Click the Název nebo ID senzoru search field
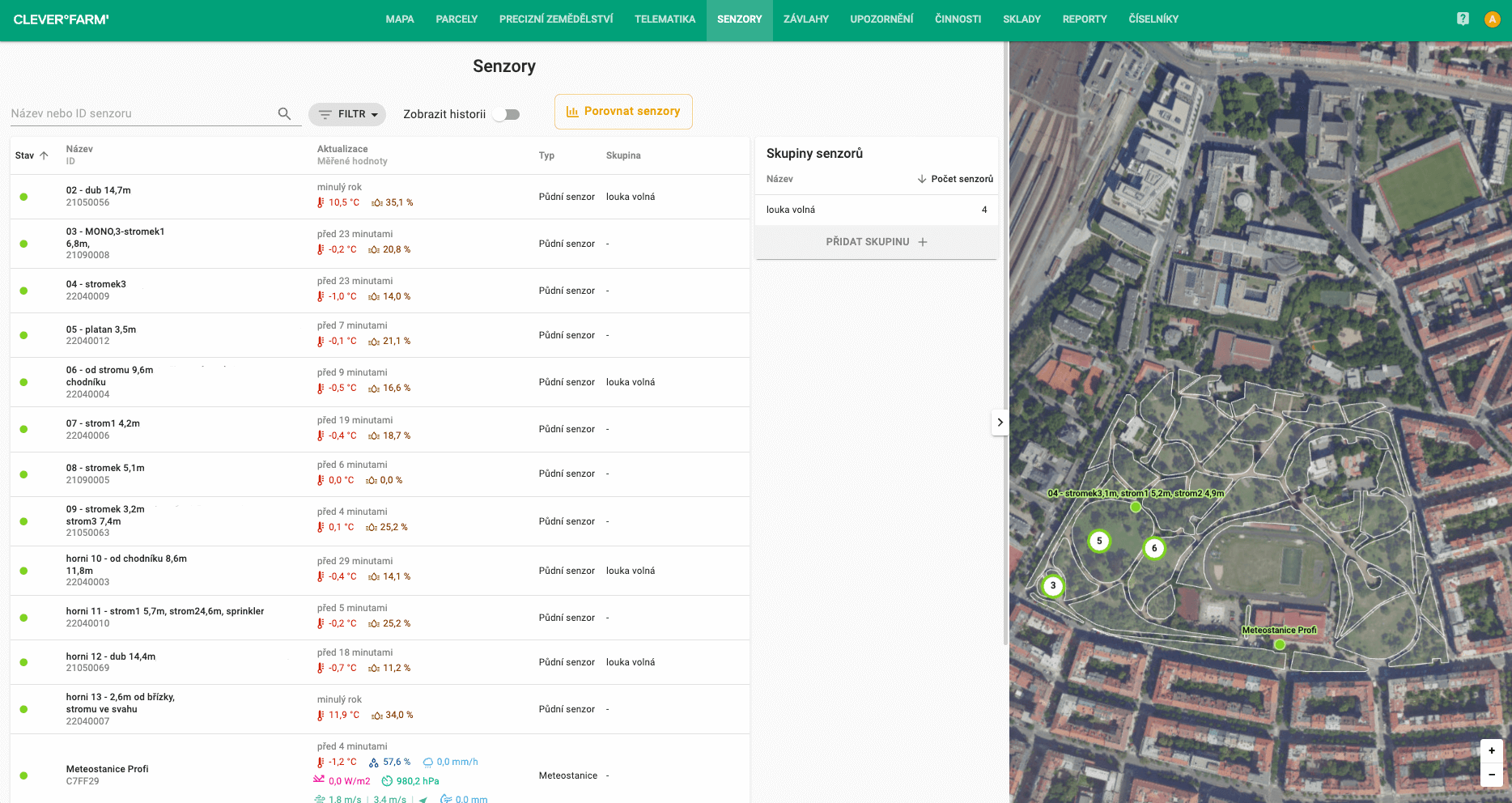1512x803 pixels. coord(121,113)
